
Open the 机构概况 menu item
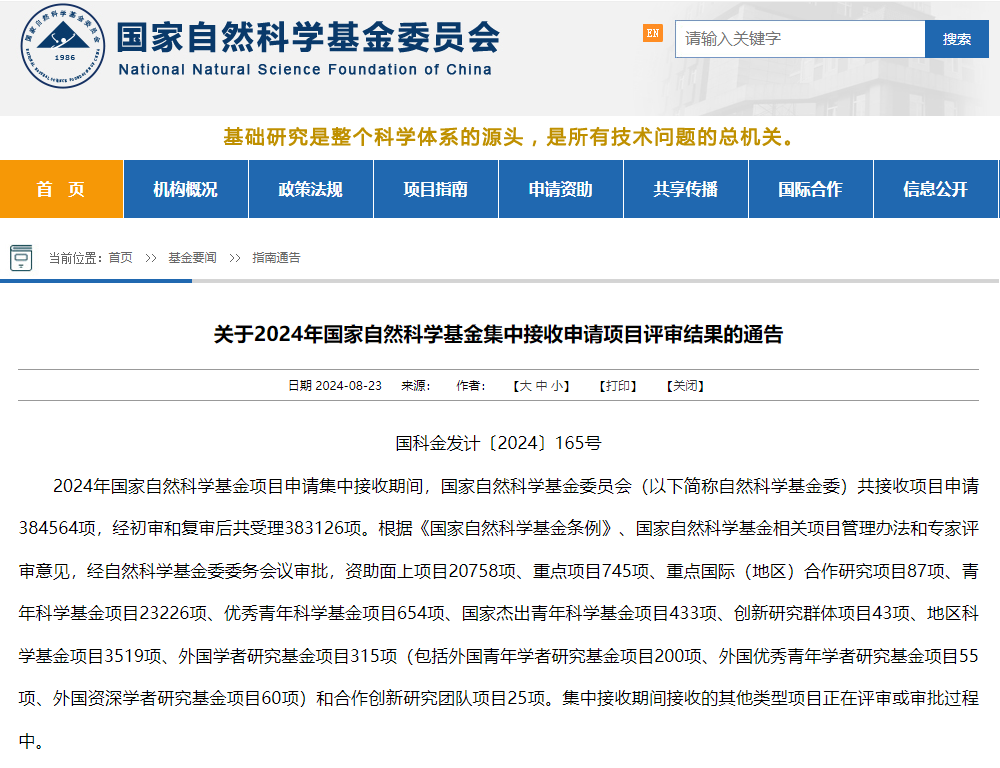[x=185, y=189]
